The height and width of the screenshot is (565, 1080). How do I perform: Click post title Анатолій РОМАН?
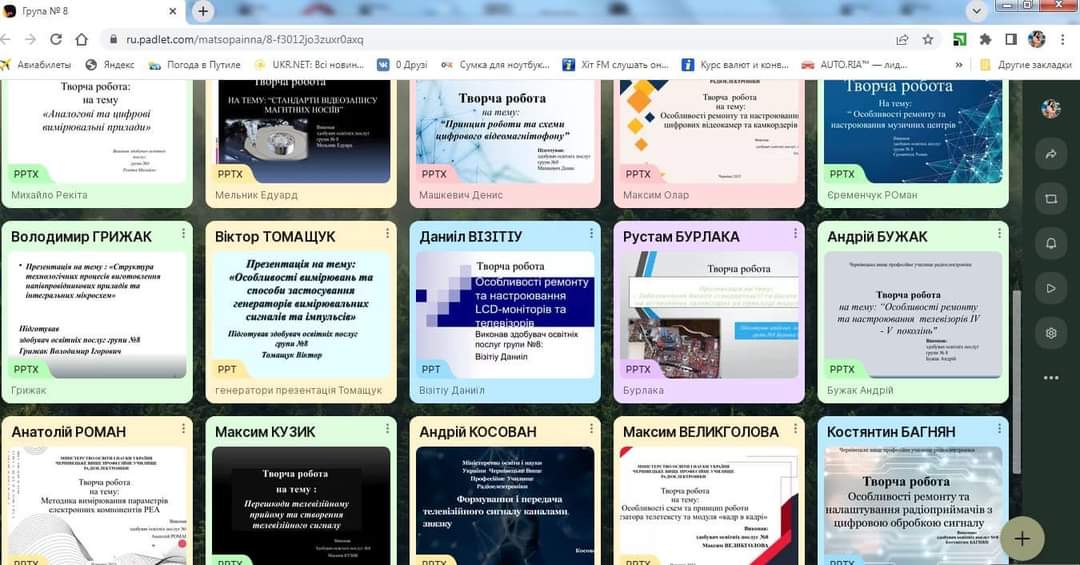69,432
